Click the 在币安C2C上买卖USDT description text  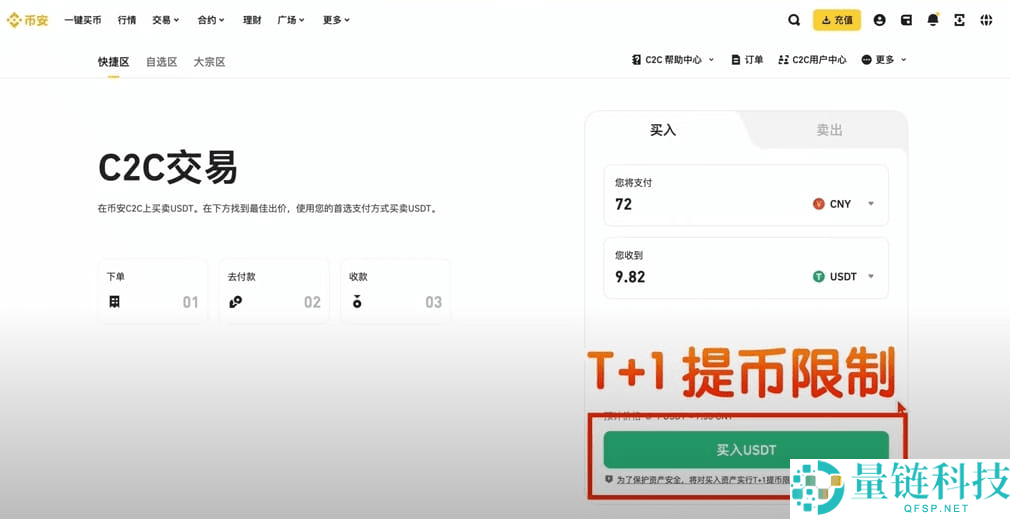[269, 209]
